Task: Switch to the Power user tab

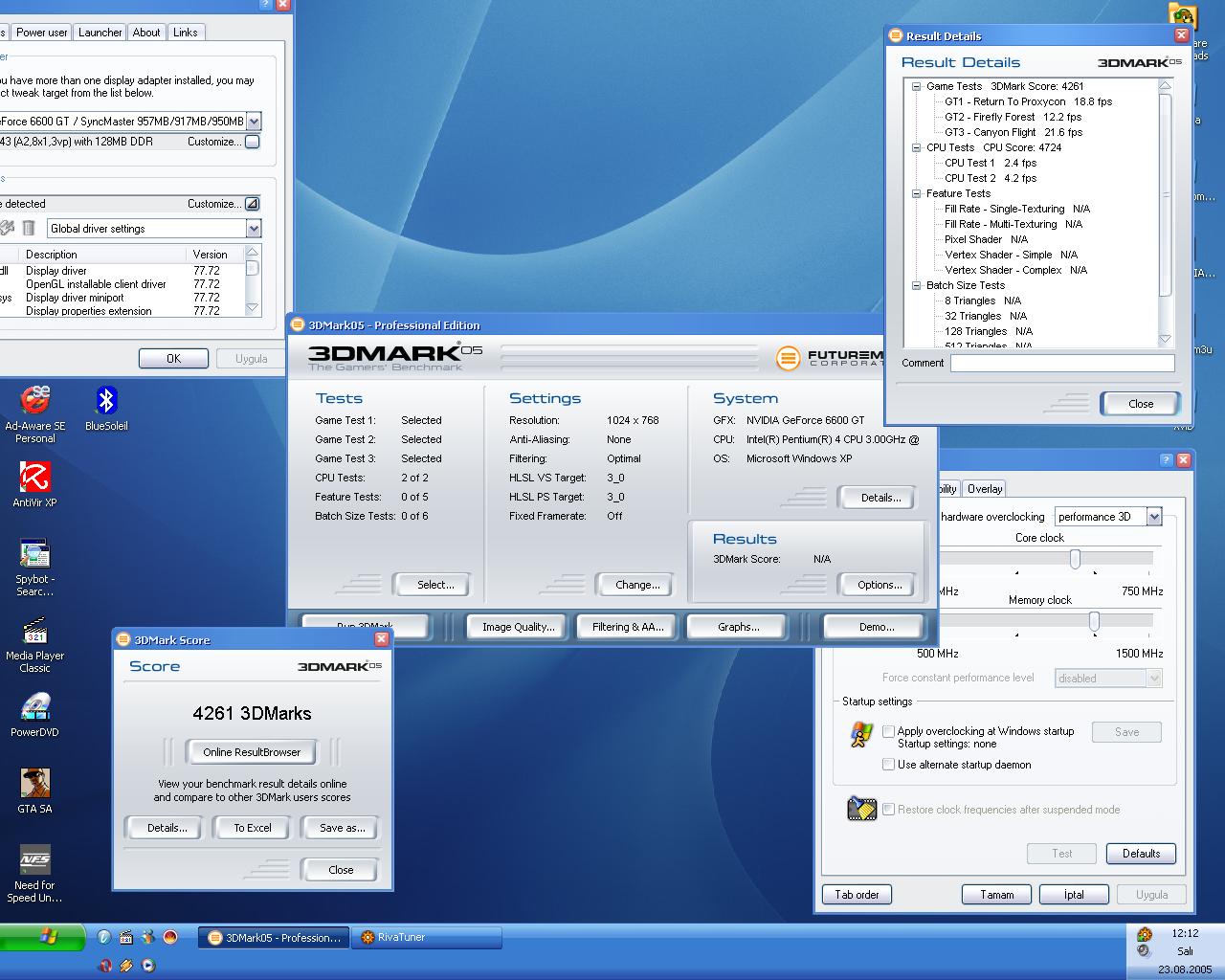Action: click(42, 33)
